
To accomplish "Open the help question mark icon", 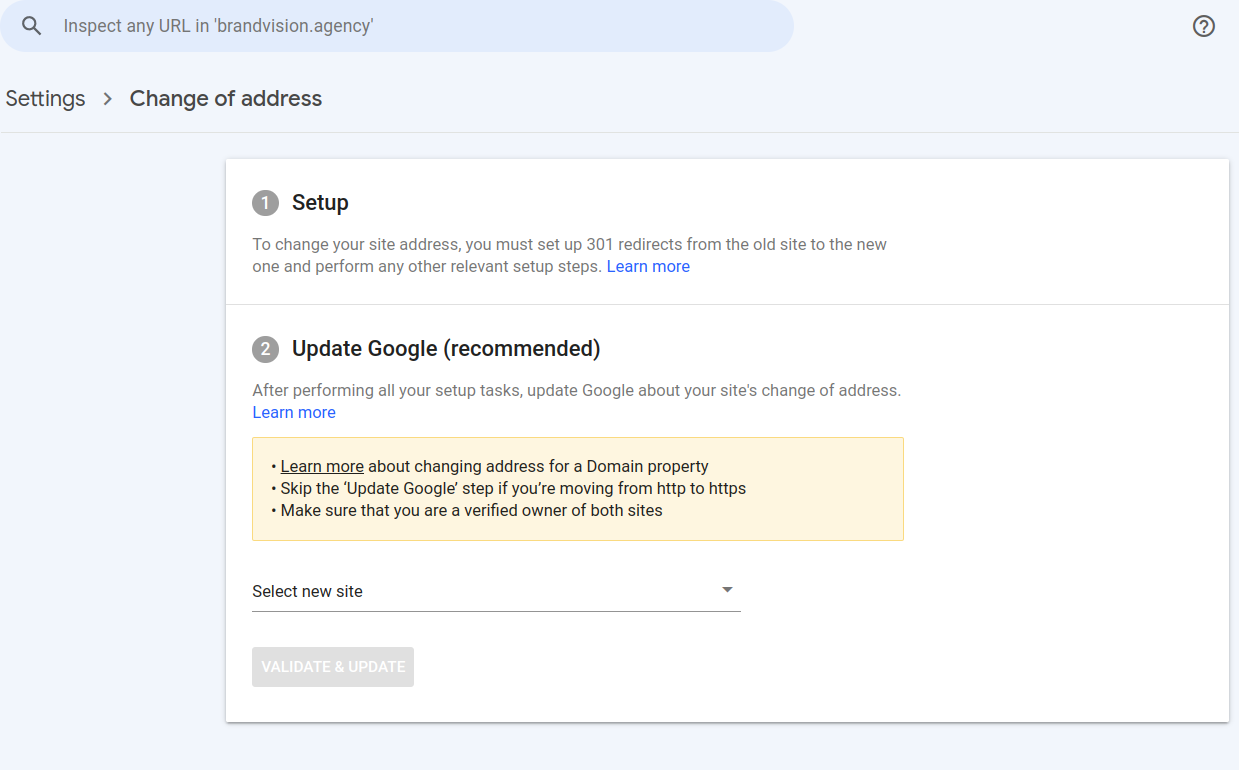I will (x=1204, y=26).
